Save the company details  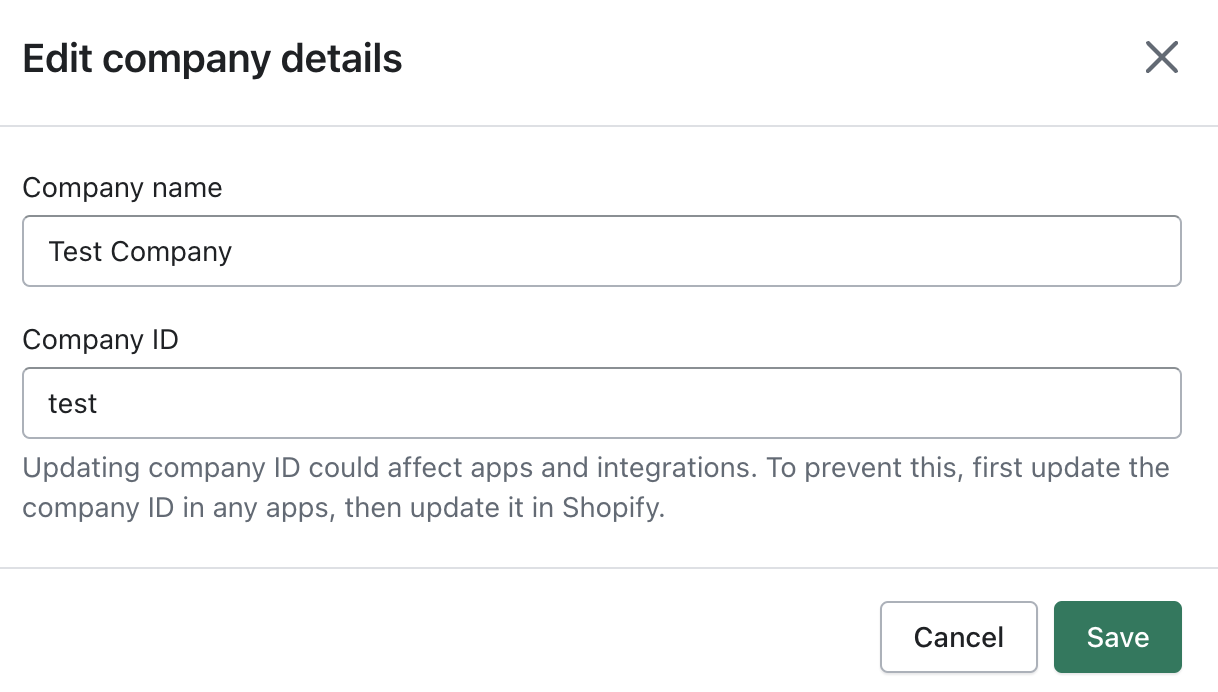coord(1117,637)
